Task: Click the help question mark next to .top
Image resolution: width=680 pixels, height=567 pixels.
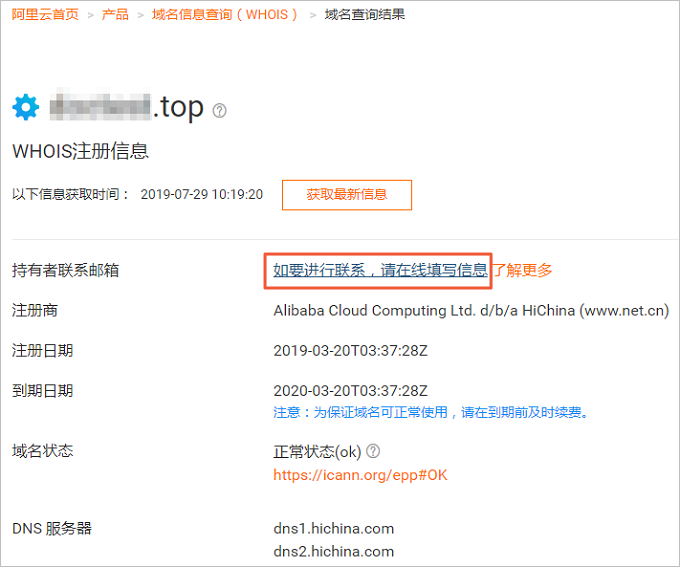Action: (219, 111)
